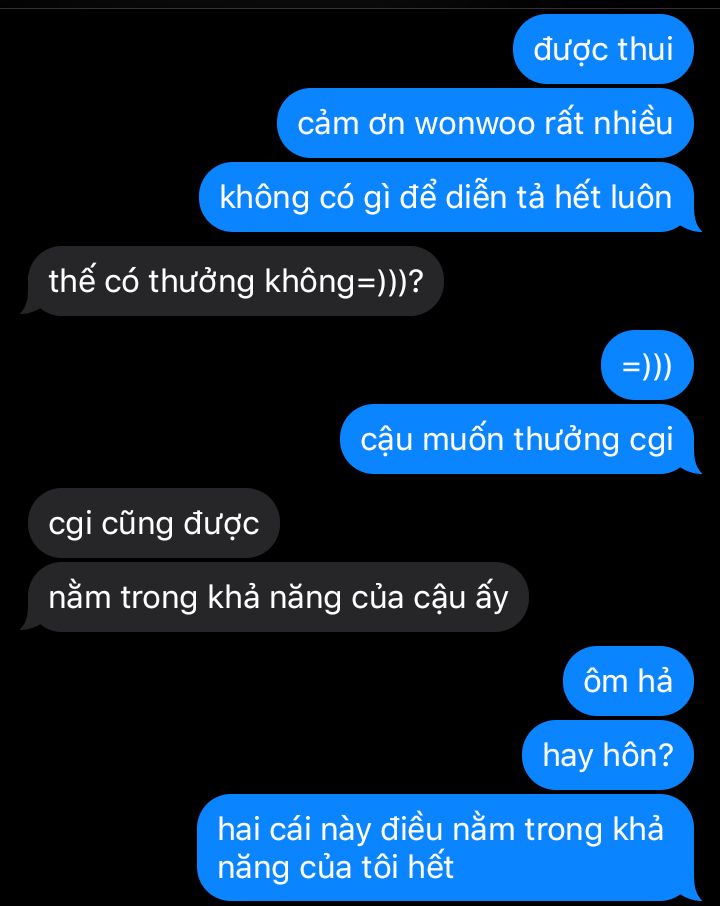Tap the 'ôm hả' message bubble
Image resolution: width=720 pixels, height=906 pixels.
(628, 681)
